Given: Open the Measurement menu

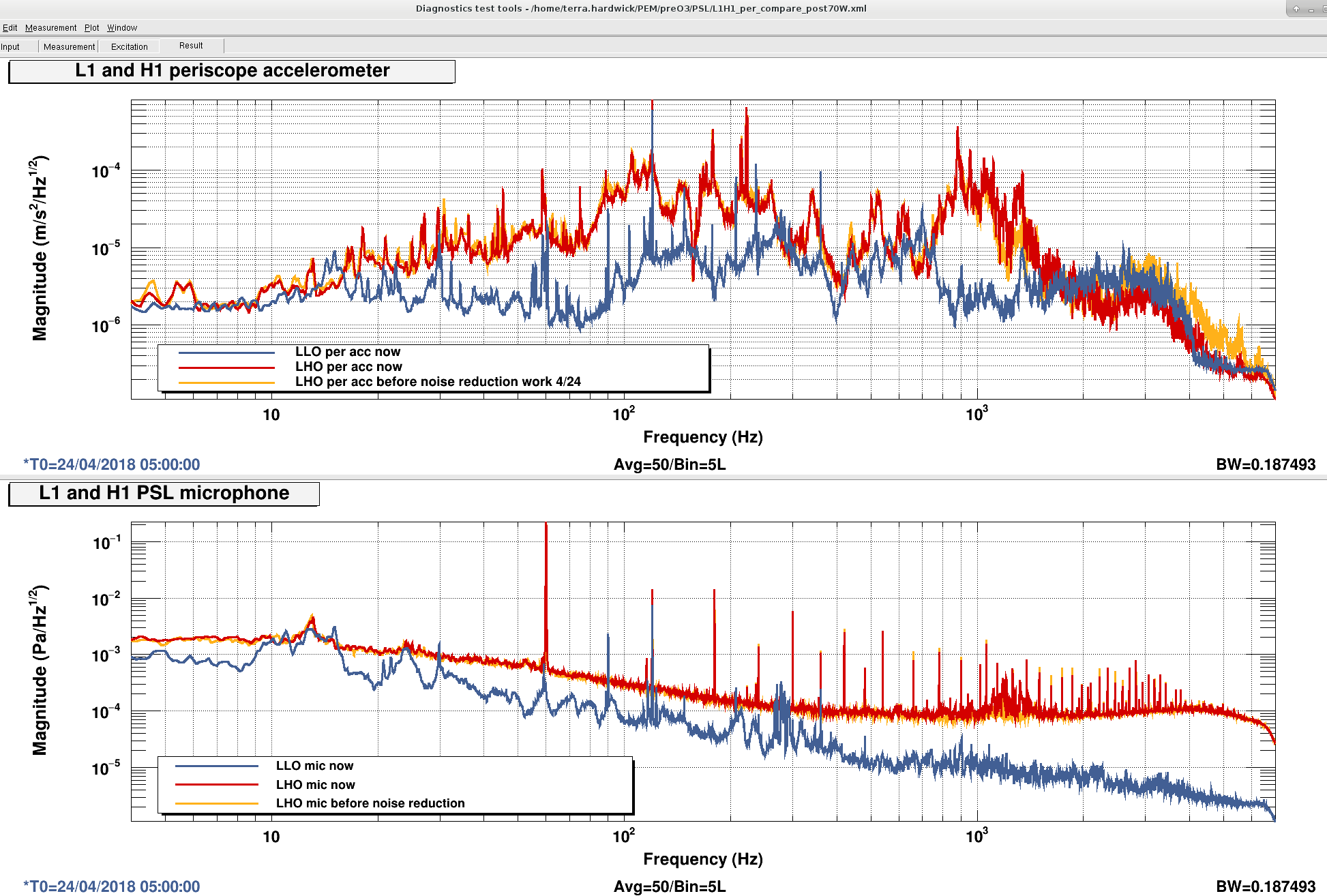Looking at the screenshot, I should pyautogui.click(x=50, y=28).
